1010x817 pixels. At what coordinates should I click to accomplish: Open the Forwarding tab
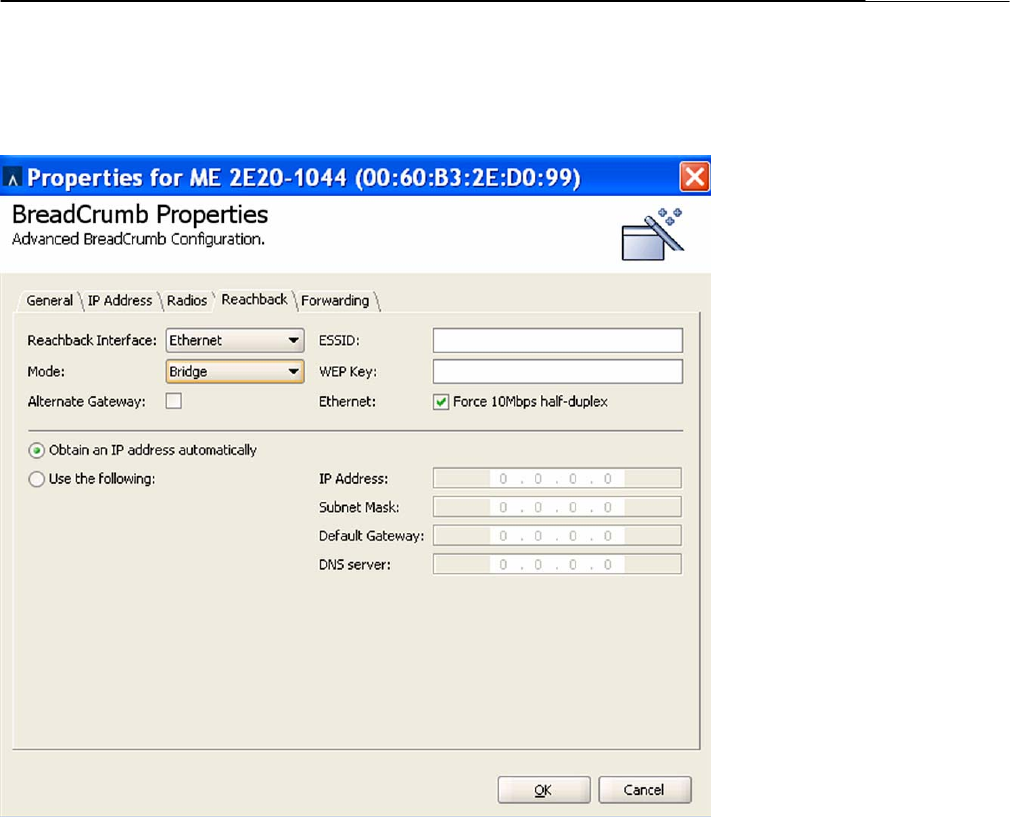point(335,300)
